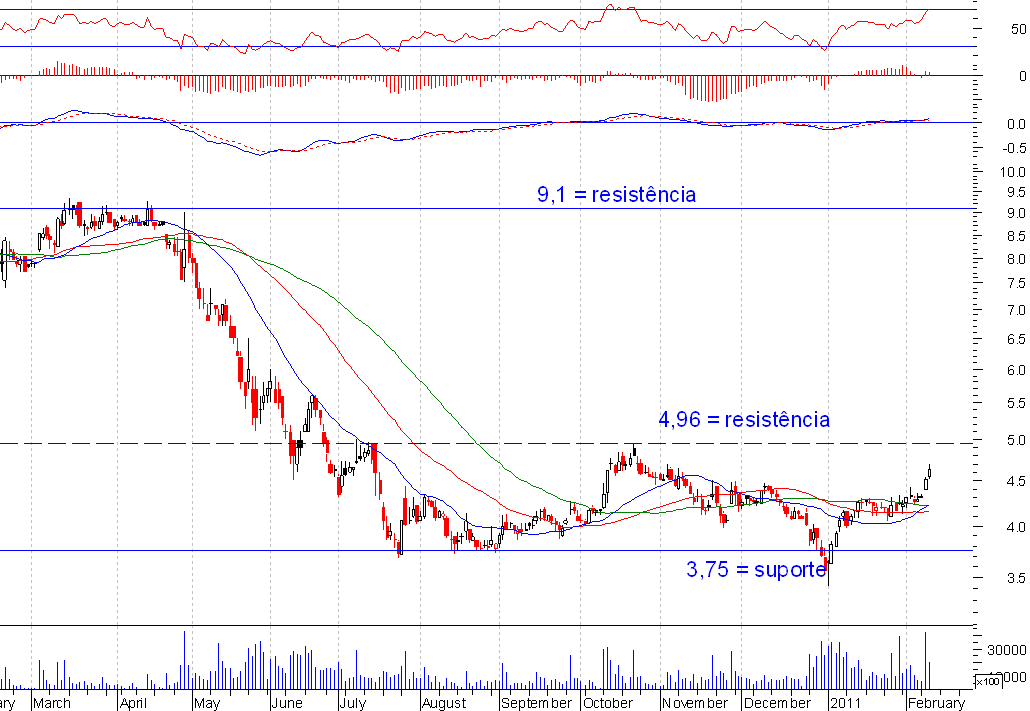Click the 10.0 price scale label
This screenshot has height=711, width=1030.
[x=1012, y=172]
